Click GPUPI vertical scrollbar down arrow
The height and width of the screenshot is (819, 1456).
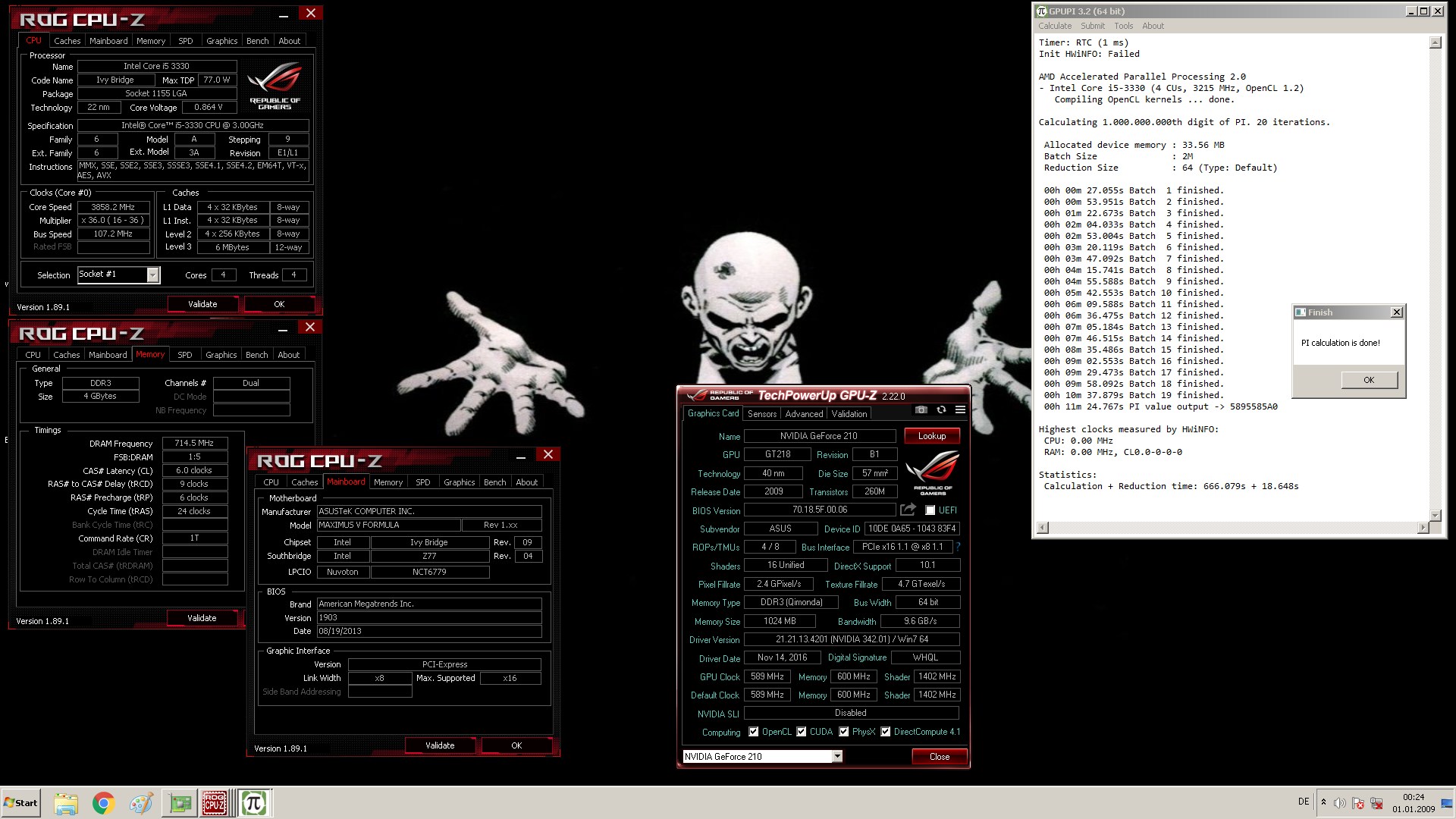[1435, 515]
